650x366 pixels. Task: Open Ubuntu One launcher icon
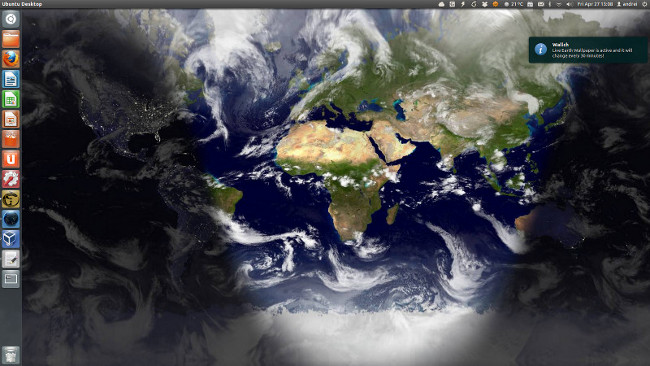11,159
